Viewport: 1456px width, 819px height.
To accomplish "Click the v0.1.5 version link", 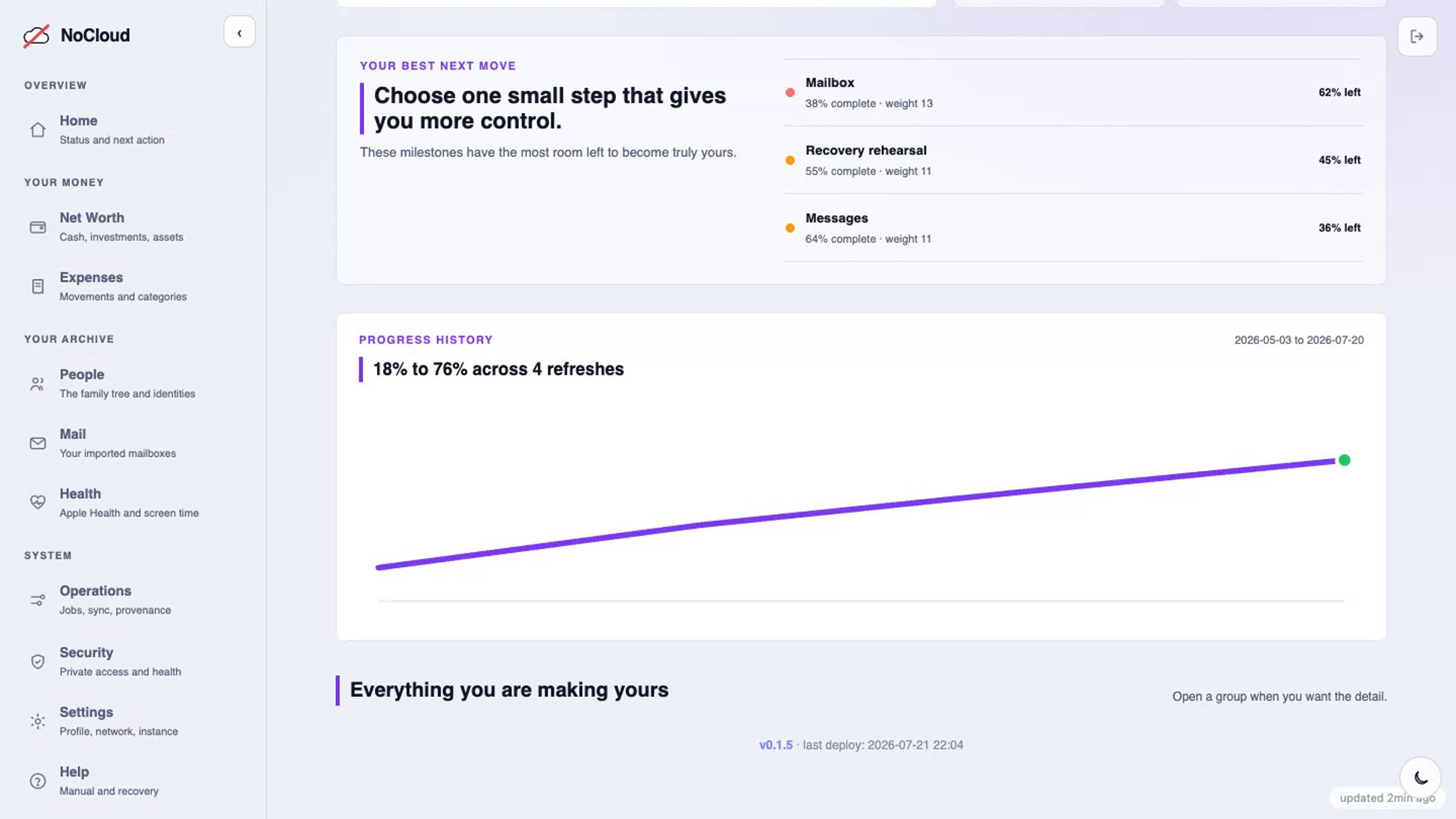I will click(x=776, y=745).
